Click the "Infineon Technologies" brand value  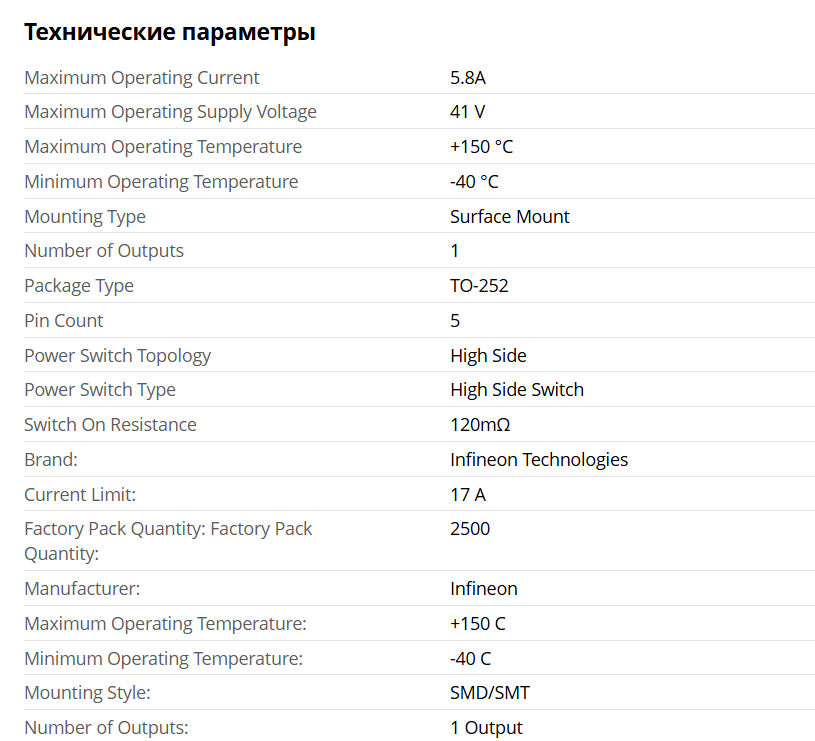click(x=539, y=460)
